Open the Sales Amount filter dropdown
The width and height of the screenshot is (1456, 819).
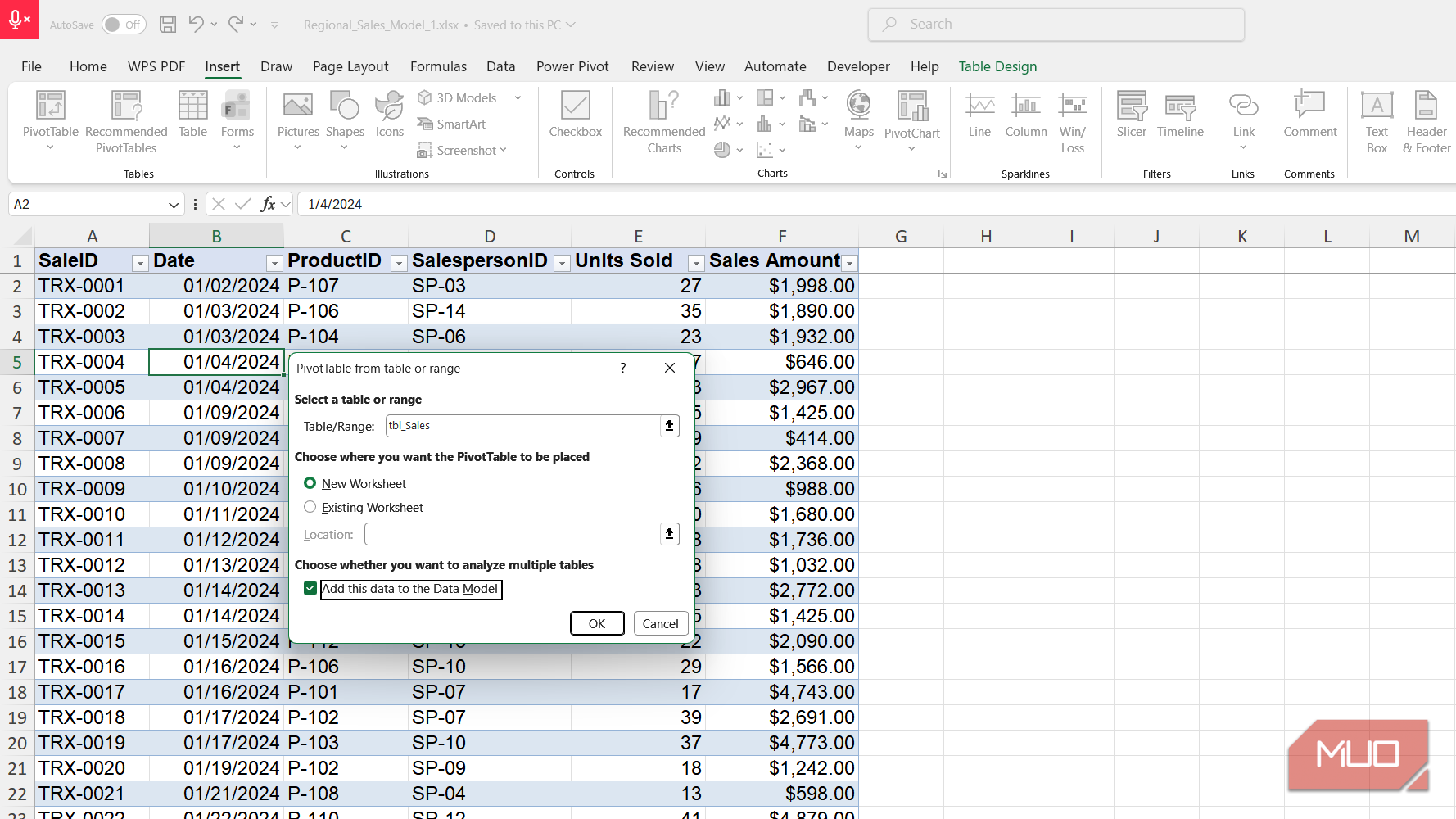850,263
